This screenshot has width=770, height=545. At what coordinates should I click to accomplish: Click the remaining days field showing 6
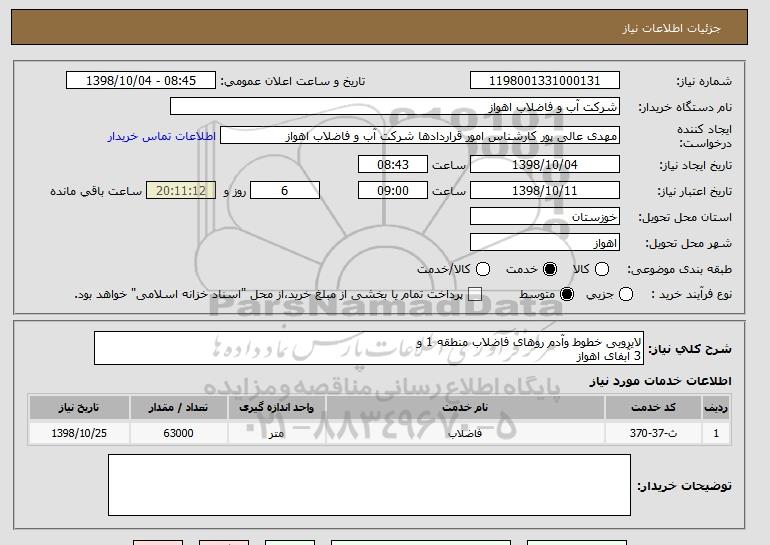point(285,191)
